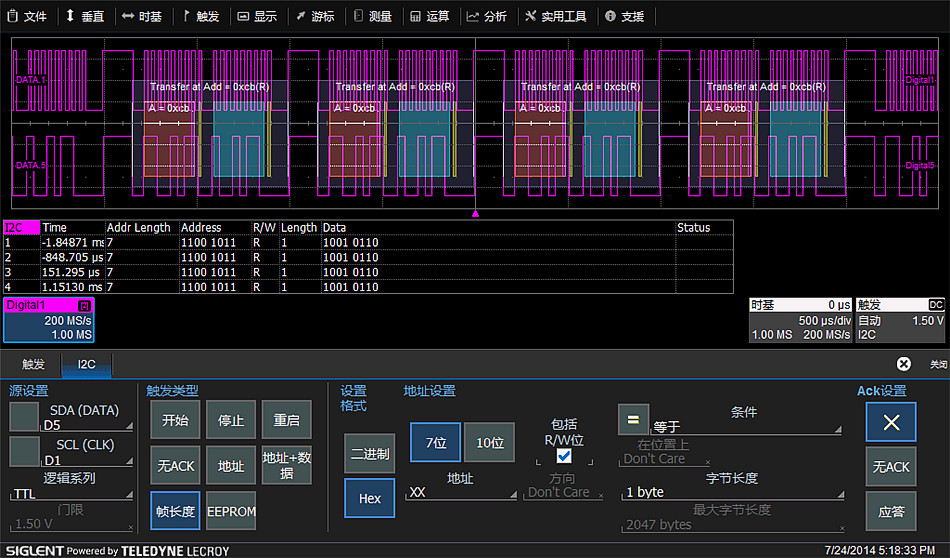Click the pink Digital1 channel descriptor box
This screenshot has height=558, width=950.
pyautogui.click(x=48, y=320)
